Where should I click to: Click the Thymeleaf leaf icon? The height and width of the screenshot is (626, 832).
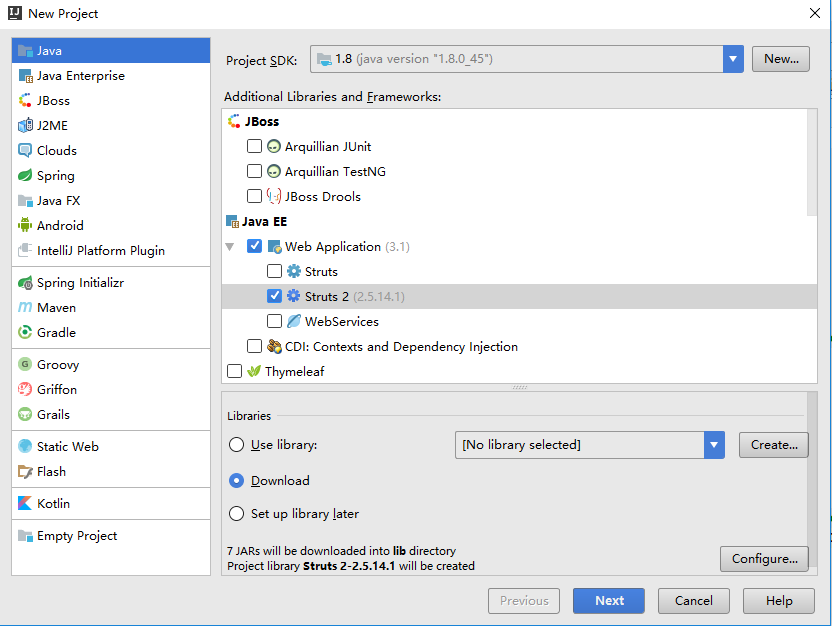pyautogui.click(x=254, y=371)
